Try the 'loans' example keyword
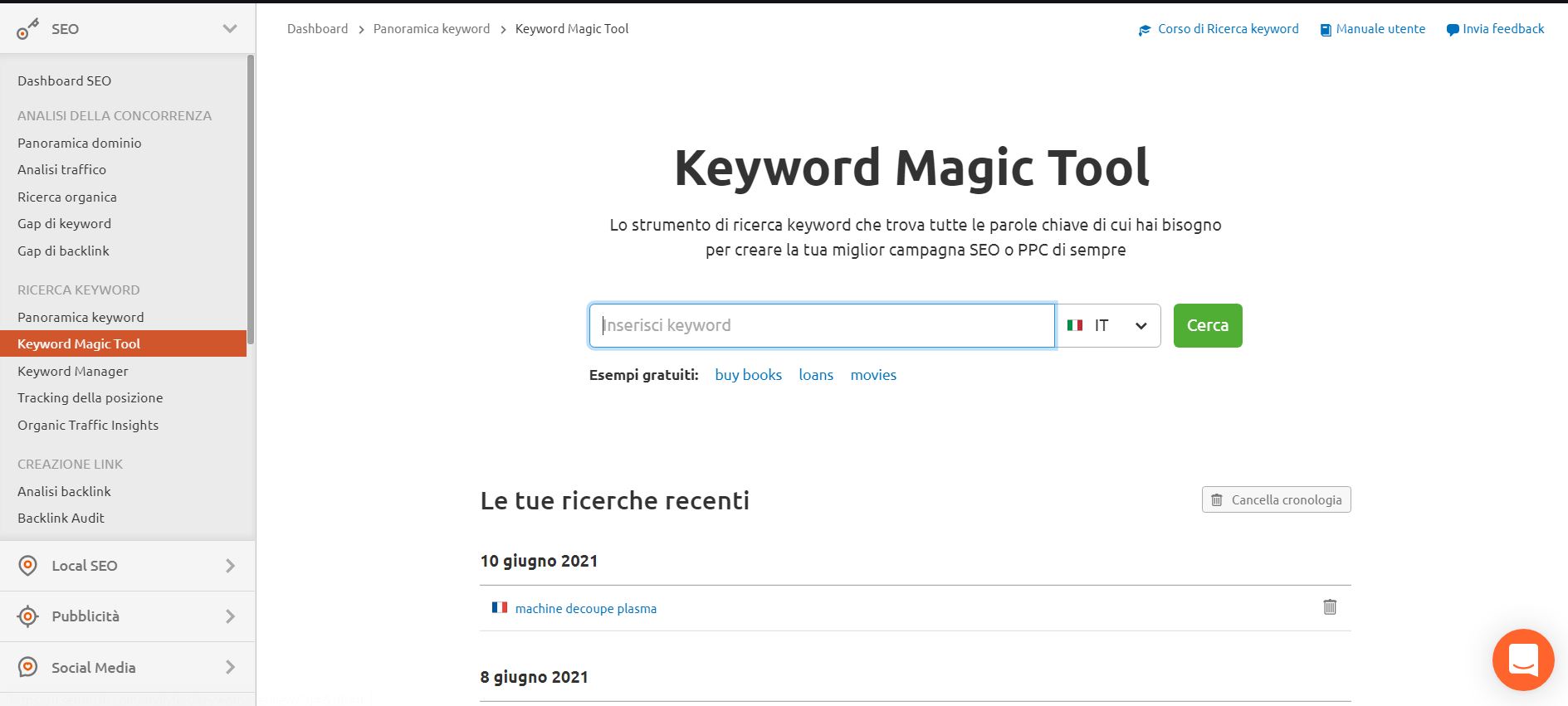 816,375
